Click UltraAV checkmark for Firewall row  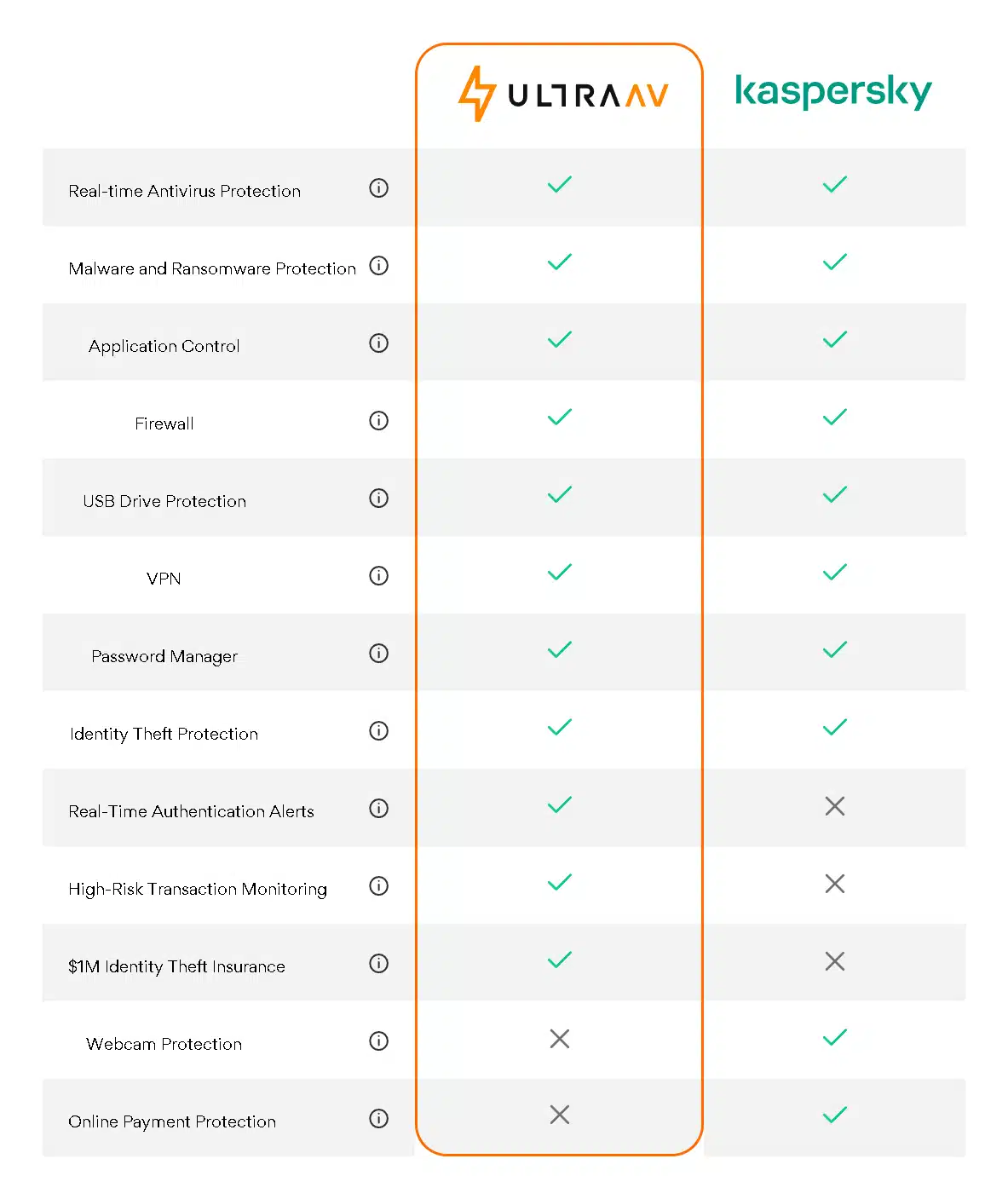[x=560, y=417]
